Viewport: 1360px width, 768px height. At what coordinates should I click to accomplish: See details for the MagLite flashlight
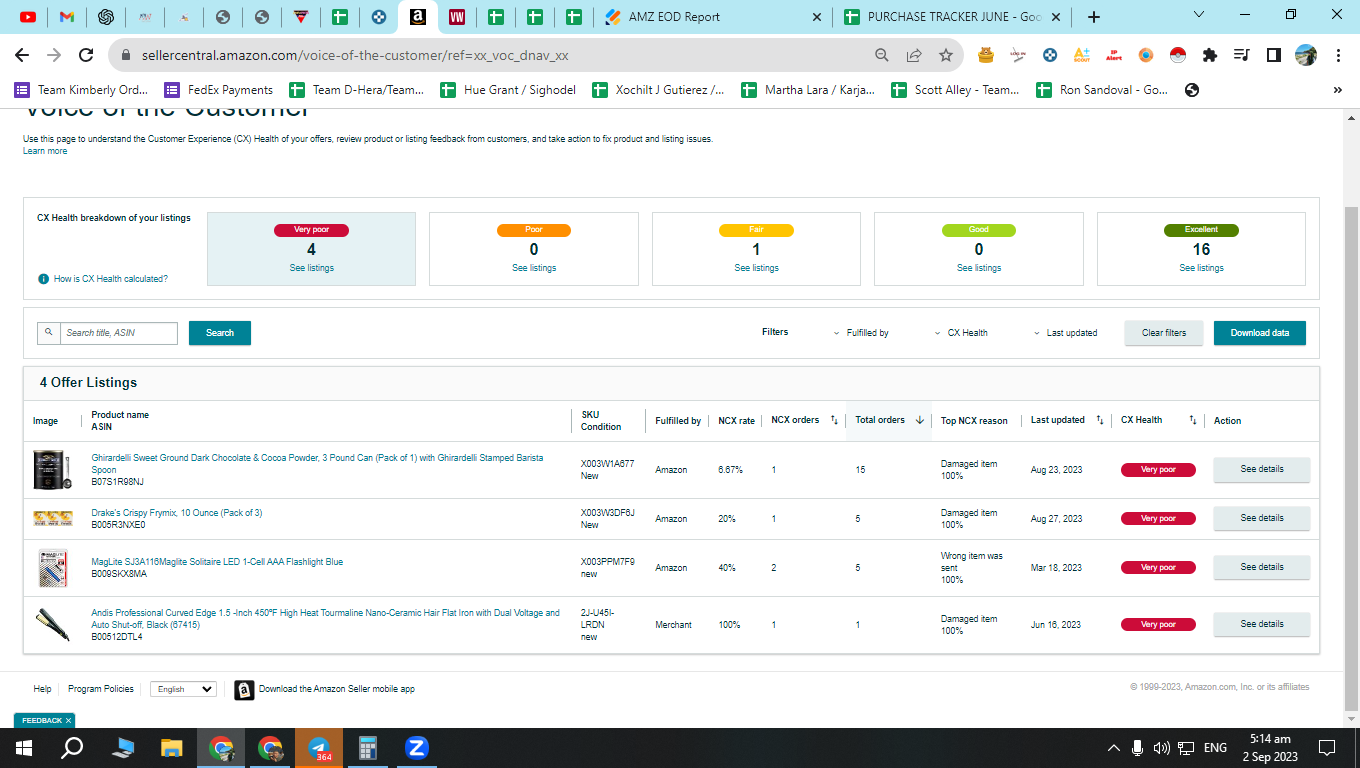pyautogui.click(x=1261, y=567)
